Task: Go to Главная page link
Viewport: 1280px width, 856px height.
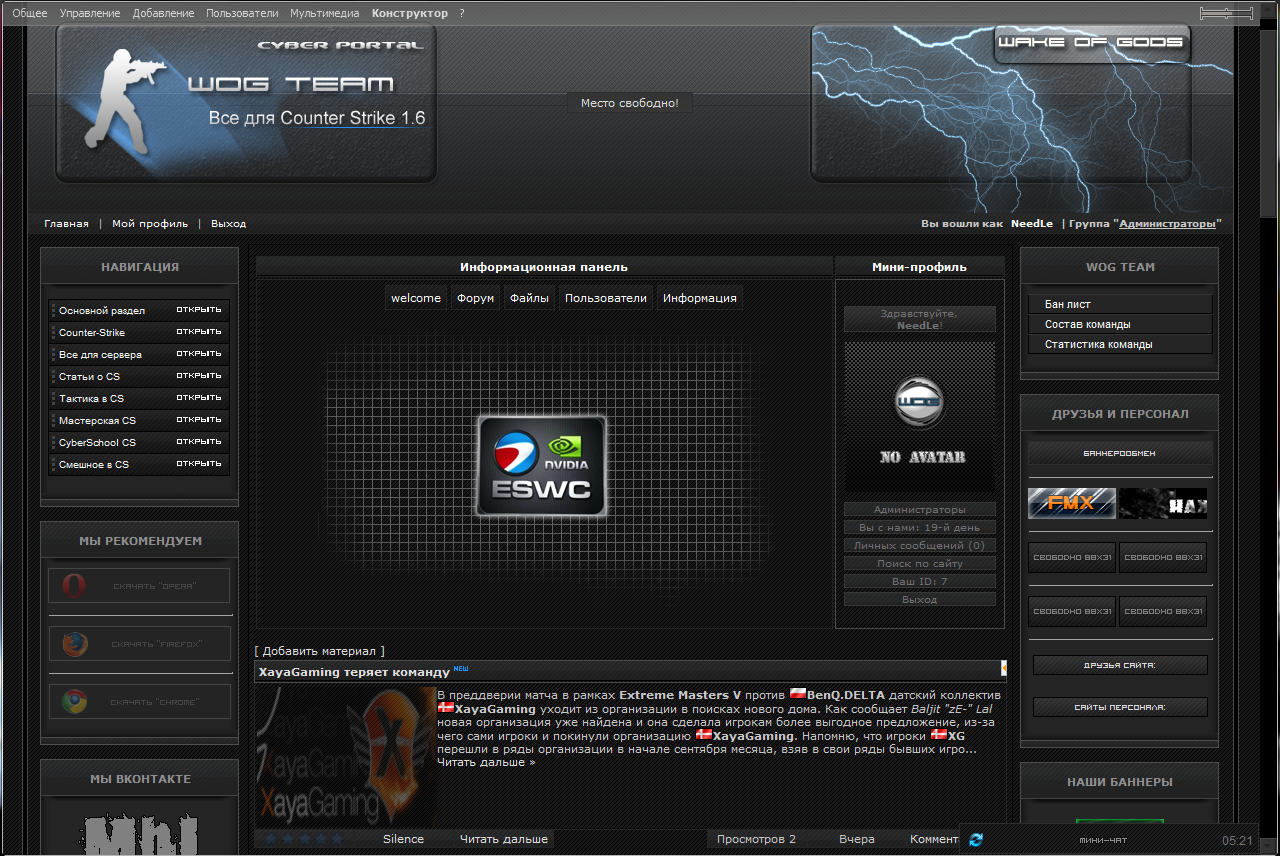Action: click(66, 224)
